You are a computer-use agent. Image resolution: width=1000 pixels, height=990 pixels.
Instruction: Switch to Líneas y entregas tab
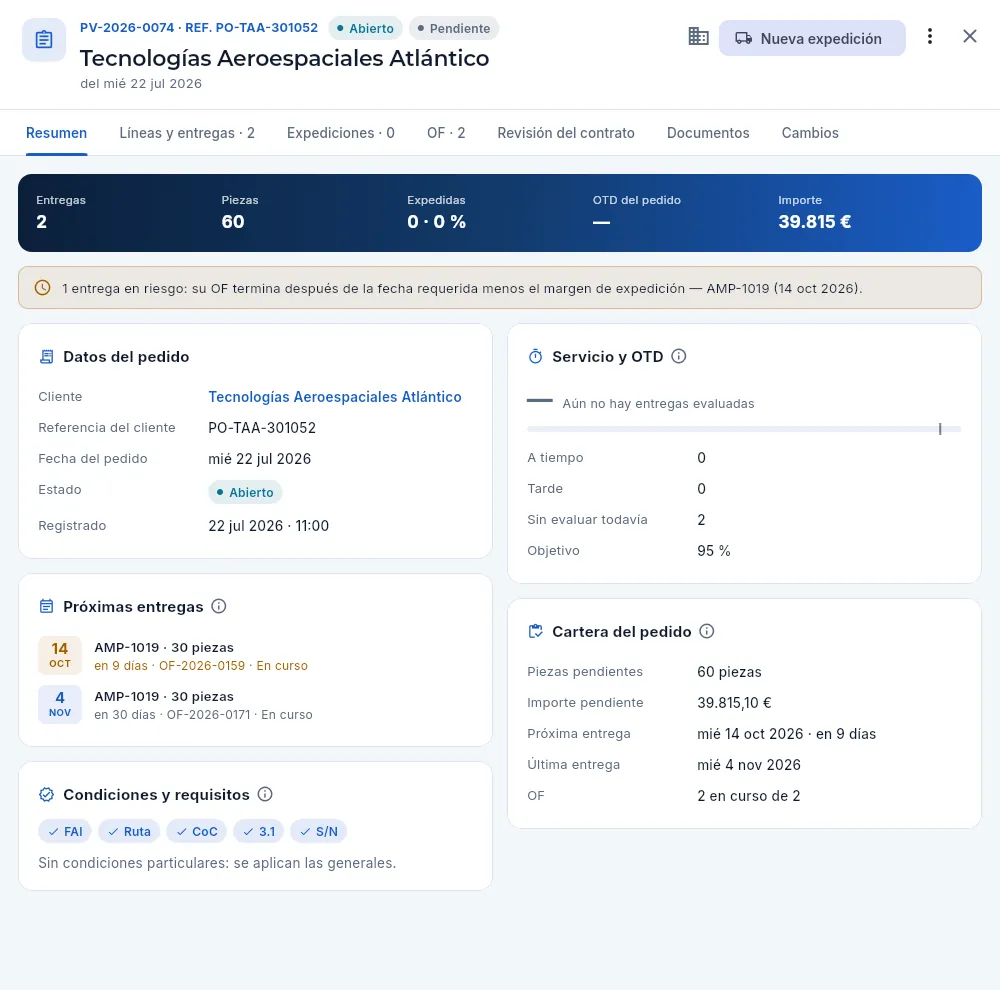point(187,133)
